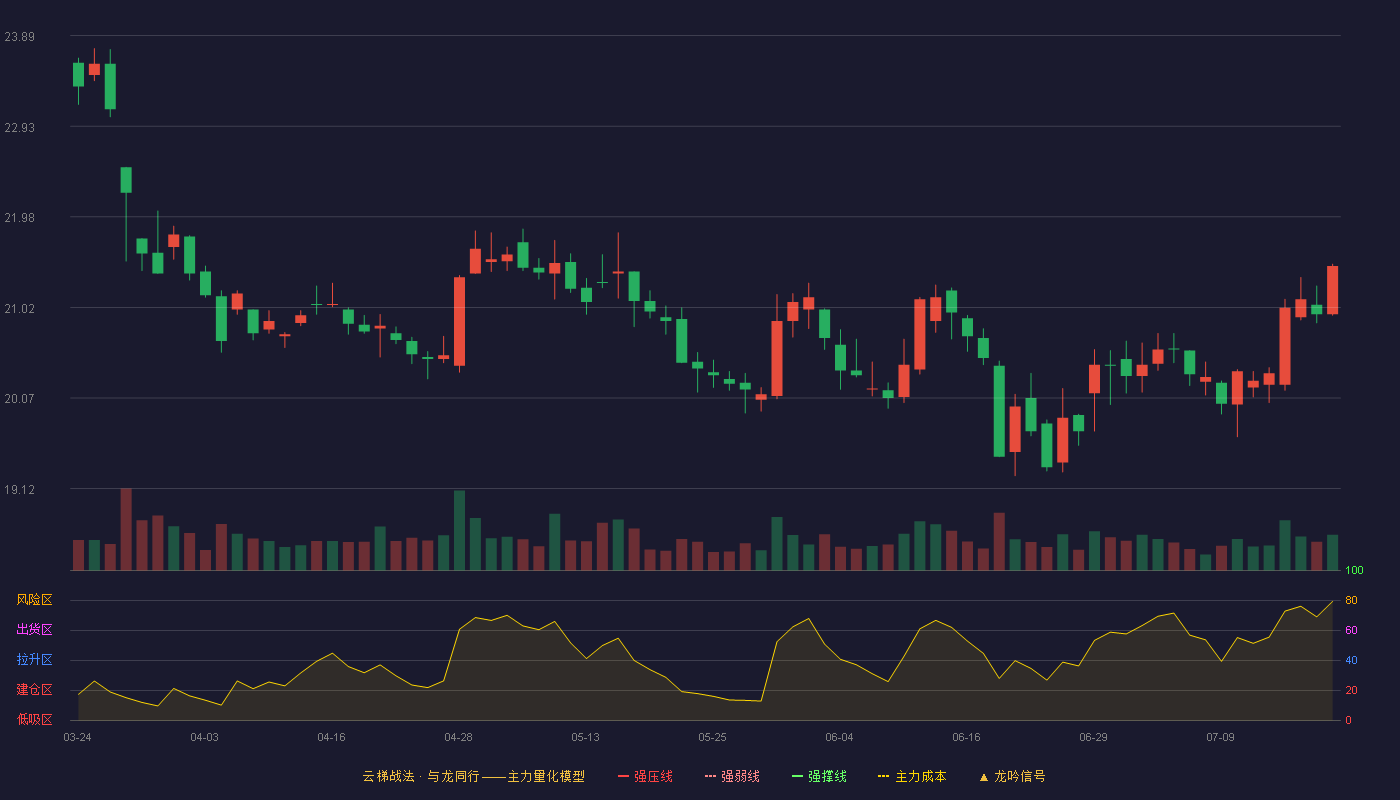Viewport: 1400px width, 800px height.
Task: Click the green 100 indicator scale value
Action: (x=1354, y=571)
